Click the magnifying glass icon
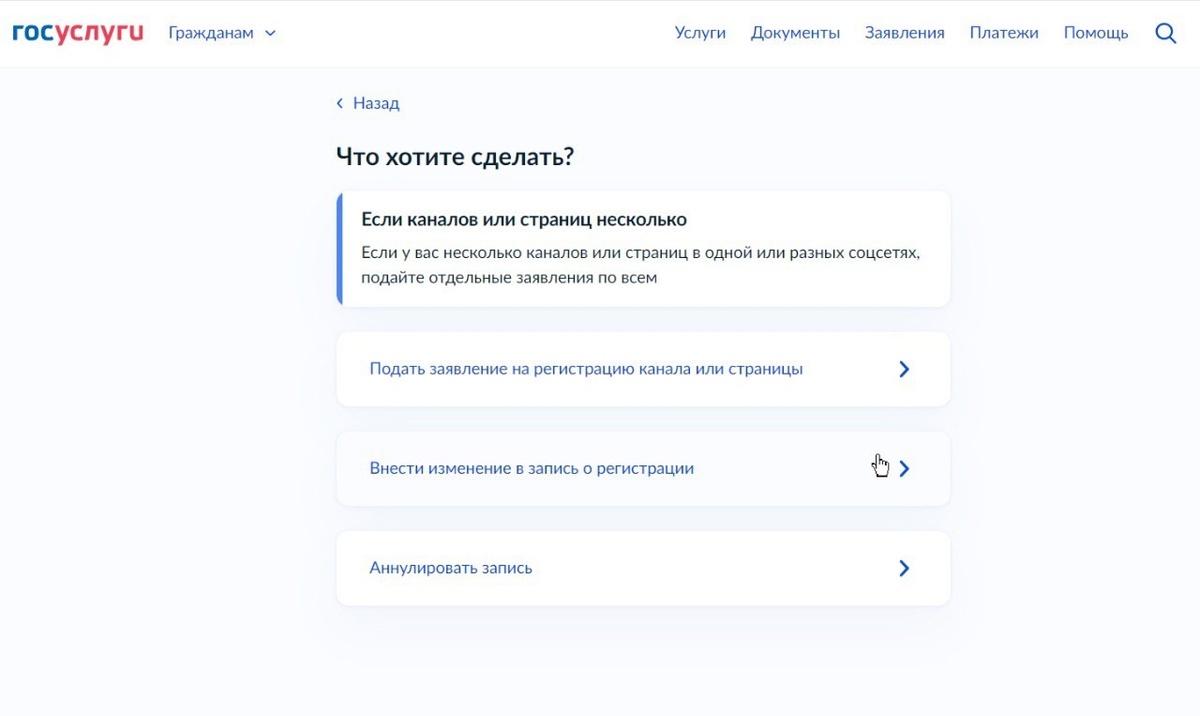The width and height of the screenshot is (1200, 716). pos(1166,32)
